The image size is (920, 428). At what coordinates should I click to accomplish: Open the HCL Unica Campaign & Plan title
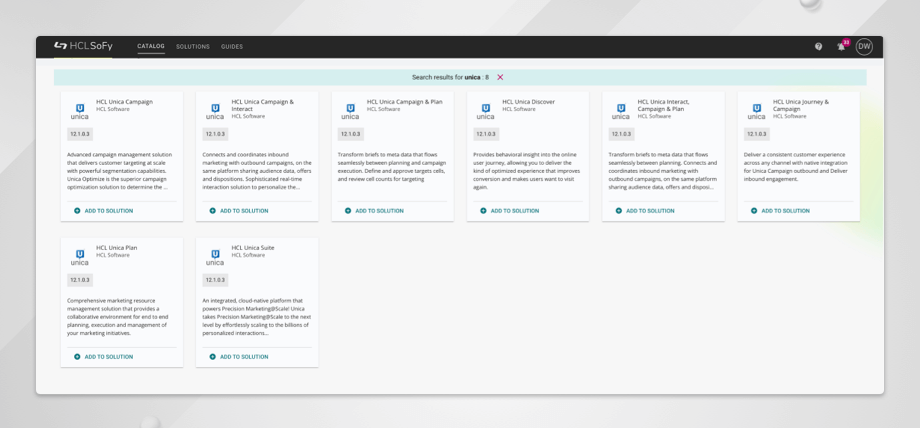(405, 102)
